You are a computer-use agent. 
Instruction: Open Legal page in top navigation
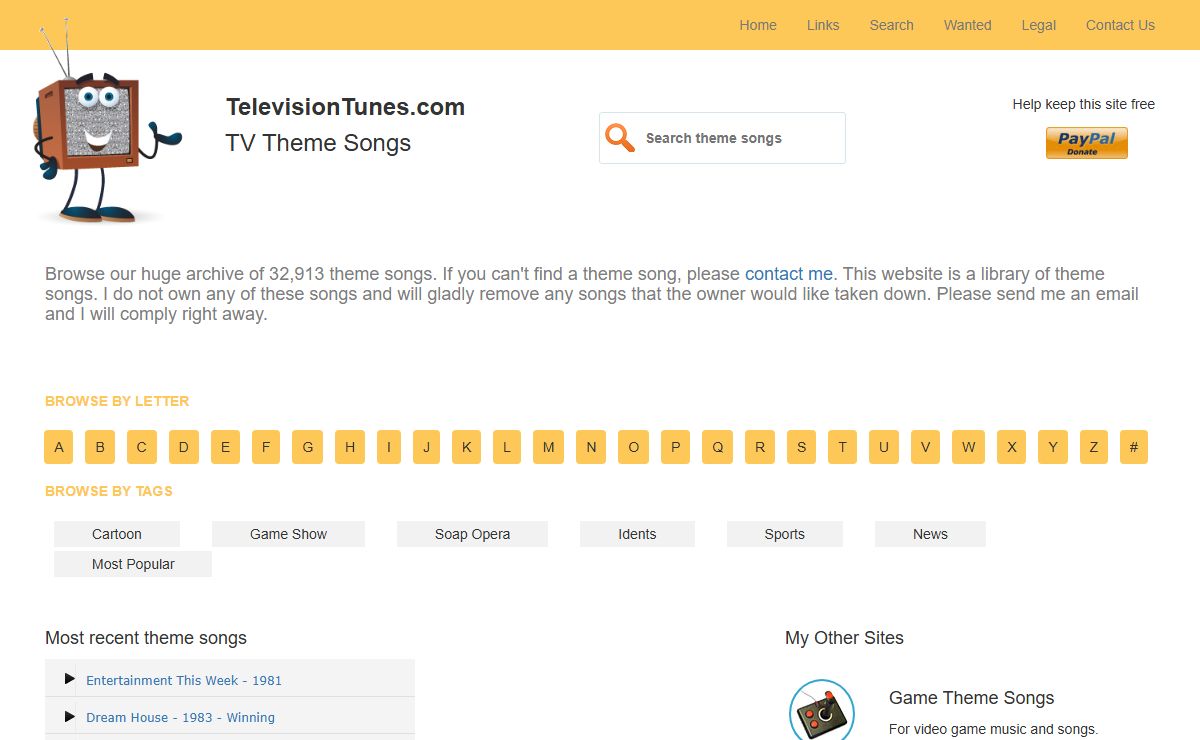tap(1038, 25)
